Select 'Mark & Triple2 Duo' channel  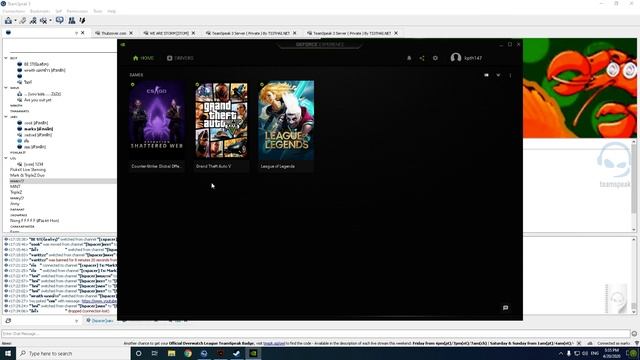[27, 175]
